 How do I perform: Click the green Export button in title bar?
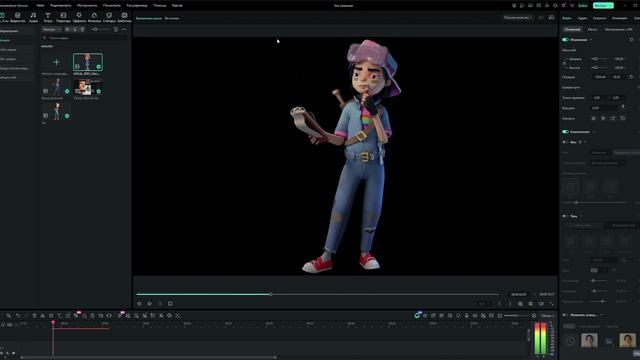[x=603, y=5]
